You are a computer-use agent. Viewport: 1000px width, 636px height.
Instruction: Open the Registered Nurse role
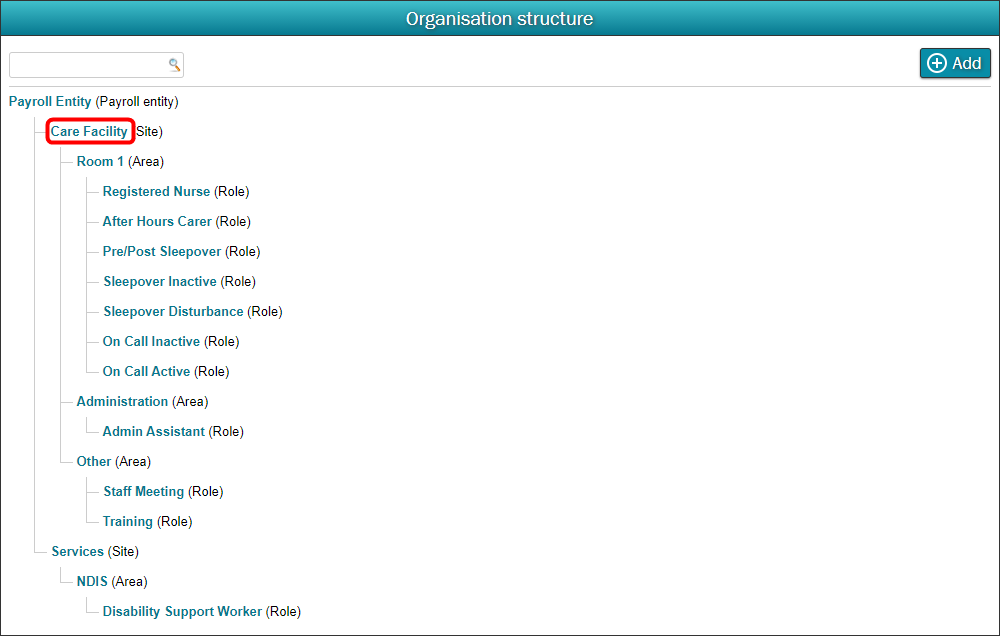pos(156,191)
